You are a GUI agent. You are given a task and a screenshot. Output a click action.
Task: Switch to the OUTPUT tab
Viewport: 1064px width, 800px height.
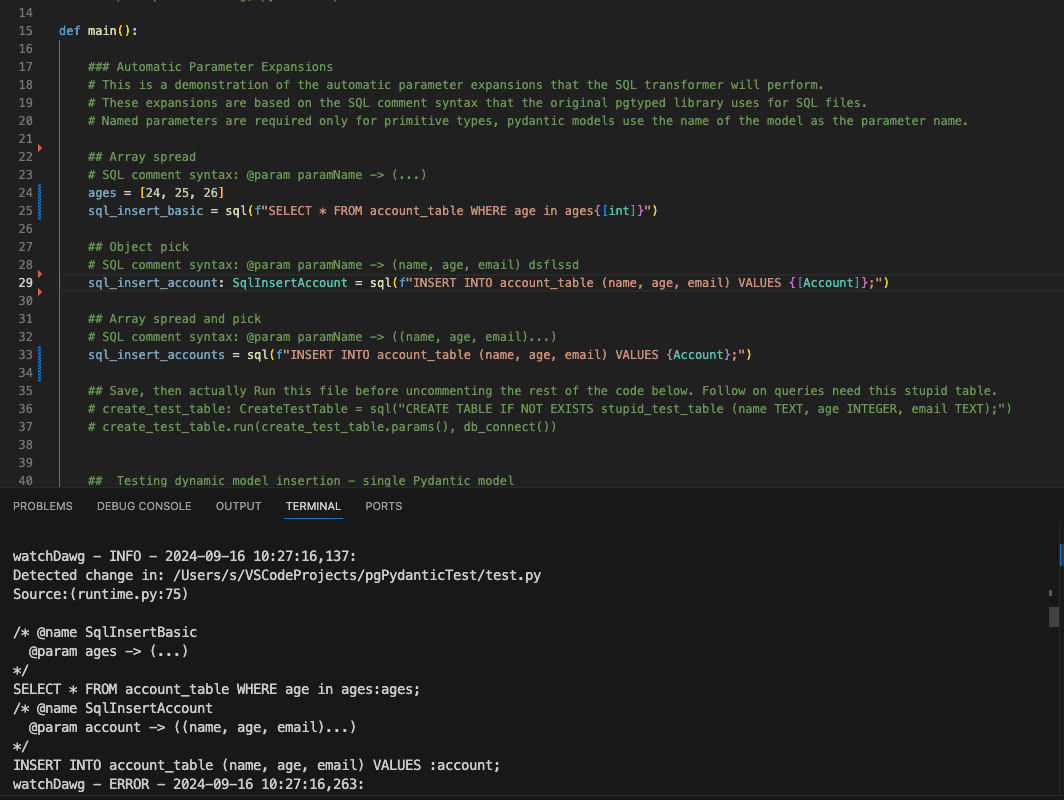tap(238, 506)
